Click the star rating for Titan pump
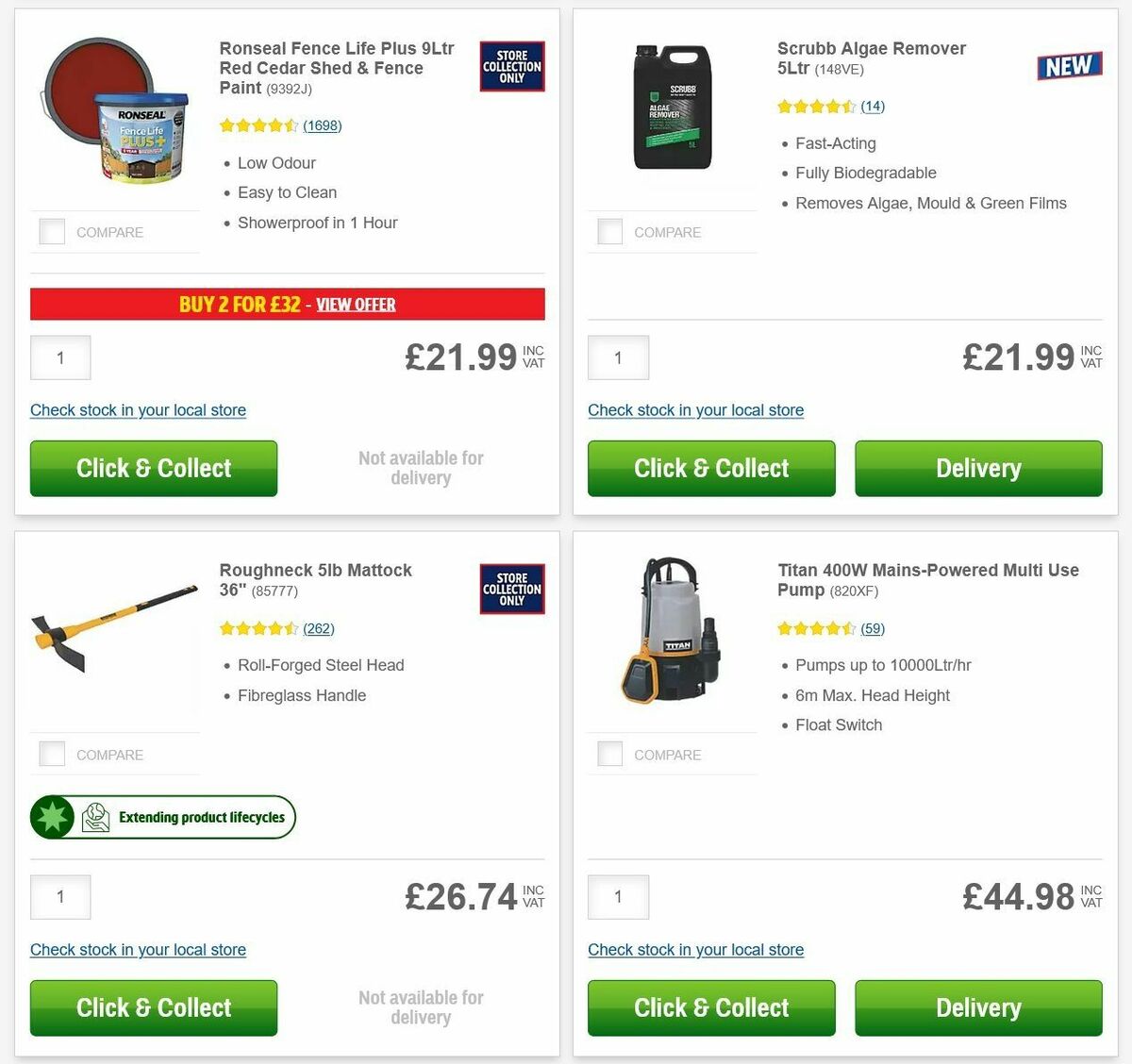 pyautogui.click(x=817, y=627)
